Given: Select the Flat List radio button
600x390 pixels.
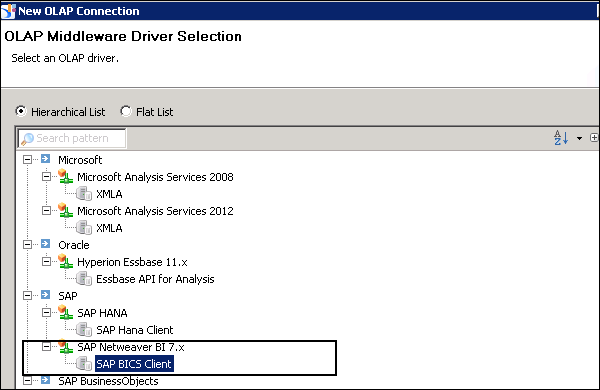Looking at the screenshot, I should point(126,111).
